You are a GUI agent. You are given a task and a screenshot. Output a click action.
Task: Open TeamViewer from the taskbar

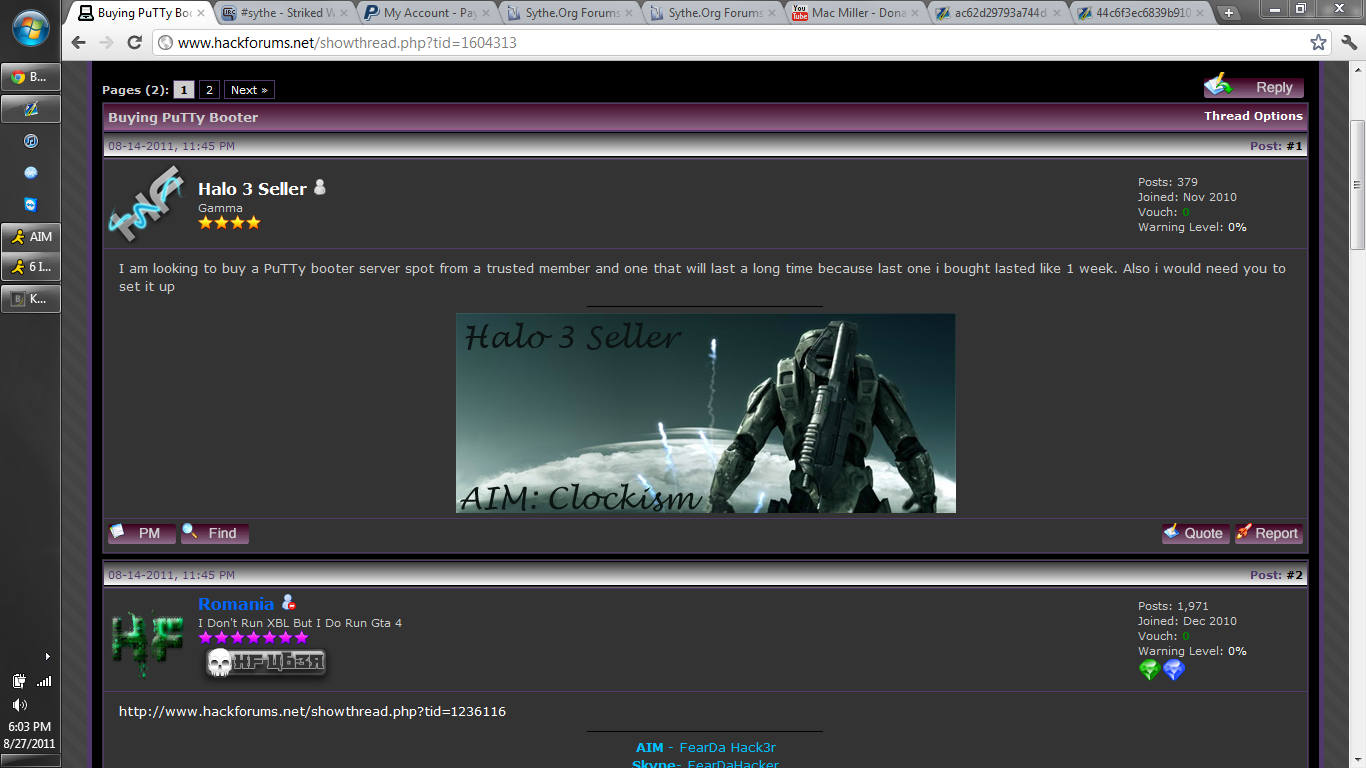[31, 205]
